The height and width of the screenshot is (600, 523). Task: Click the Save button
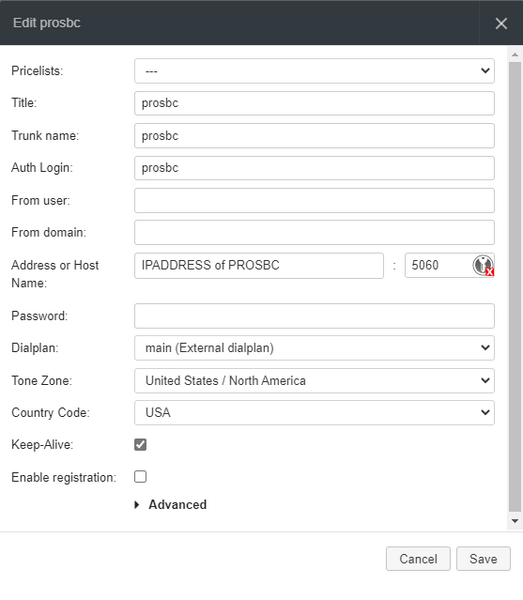(x=483, y=559)
